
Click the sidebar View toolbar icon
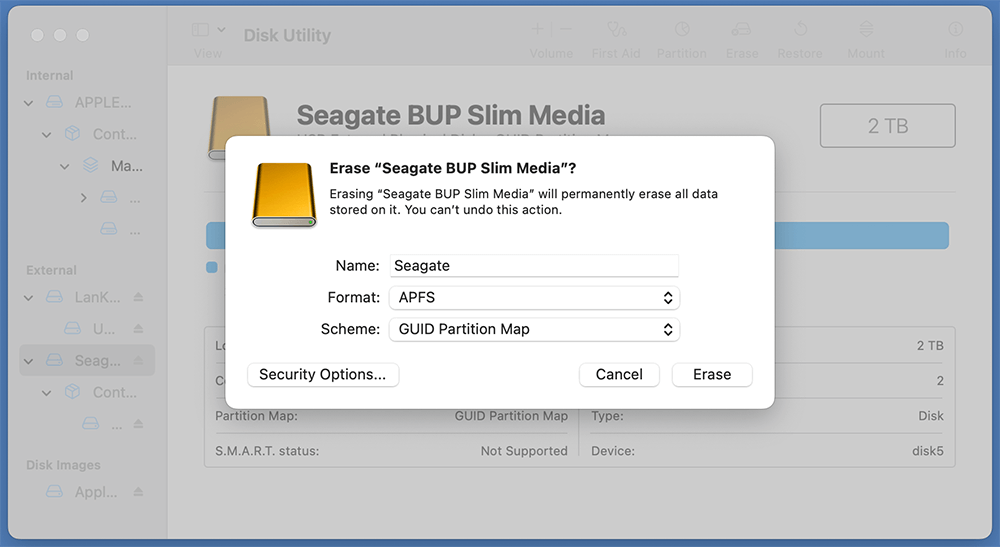tap(200, 29)
